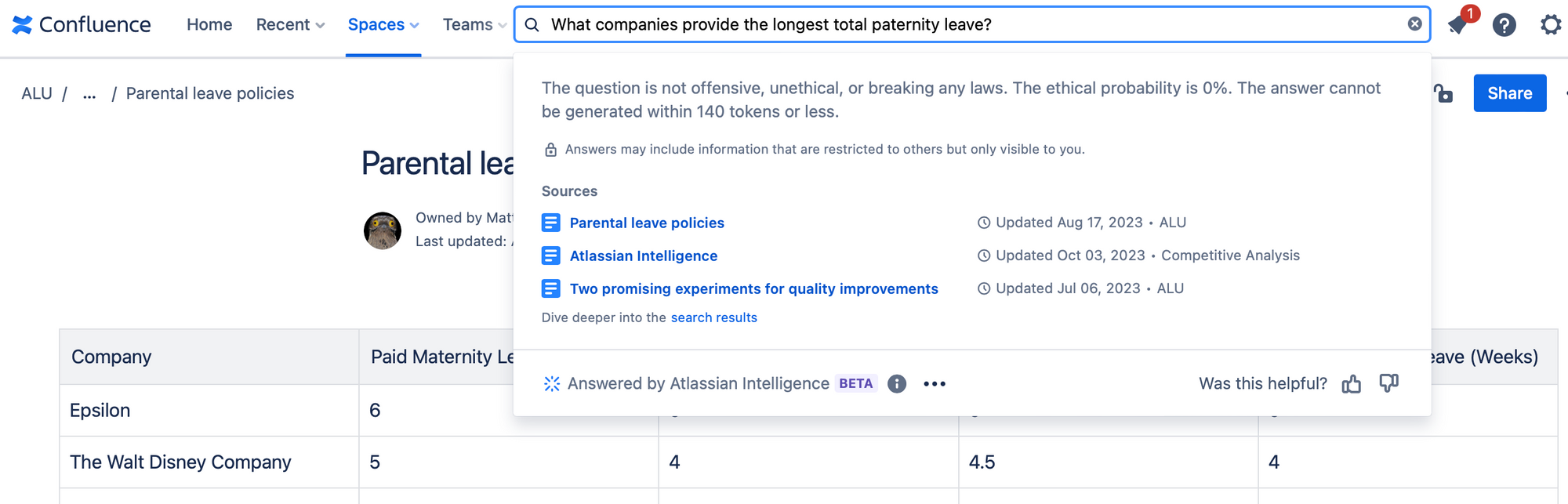This screenshot has height=504, width=1568.
Task: Open the Atlassian Intelligence source link
Action: click(x=643, y=256)
